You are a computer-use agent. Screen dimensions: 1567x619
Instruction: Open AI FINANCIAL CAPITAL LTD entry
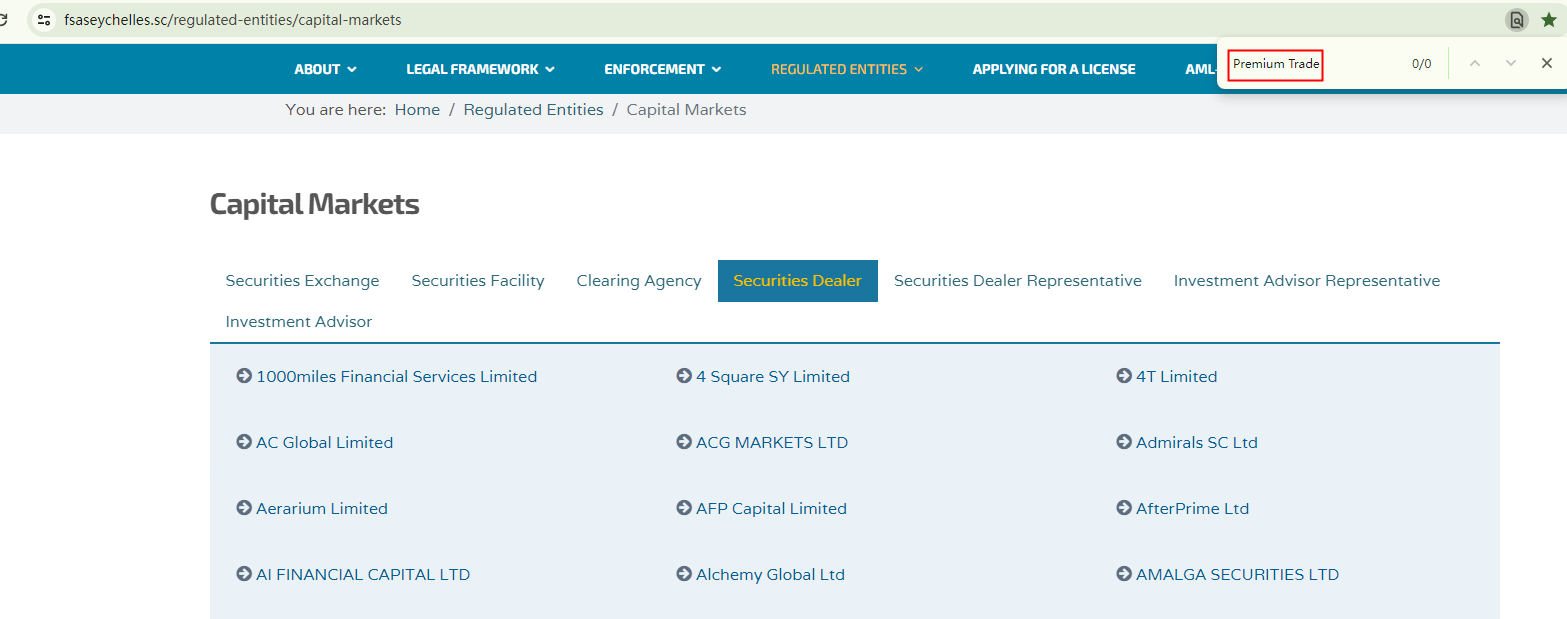click(x=362, y=575)
